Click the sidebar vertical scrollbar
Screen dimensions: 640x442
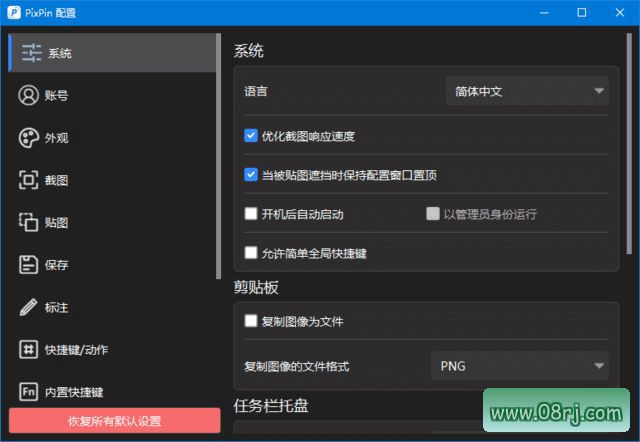tap(218, 156)
